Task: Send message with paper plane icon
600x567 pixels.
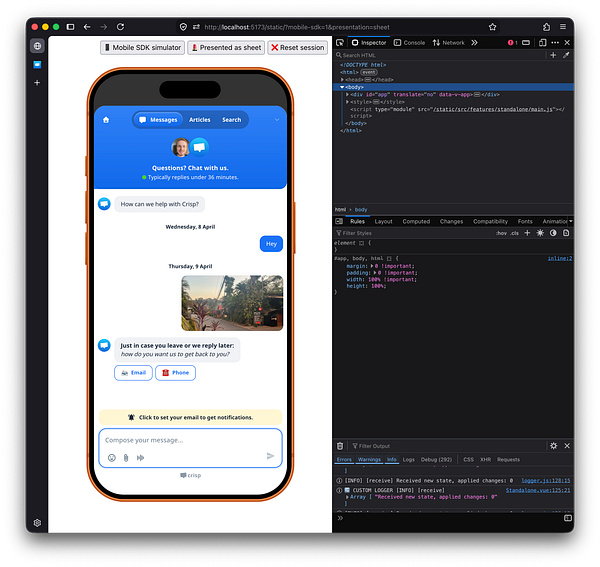Action: [270, 456]
